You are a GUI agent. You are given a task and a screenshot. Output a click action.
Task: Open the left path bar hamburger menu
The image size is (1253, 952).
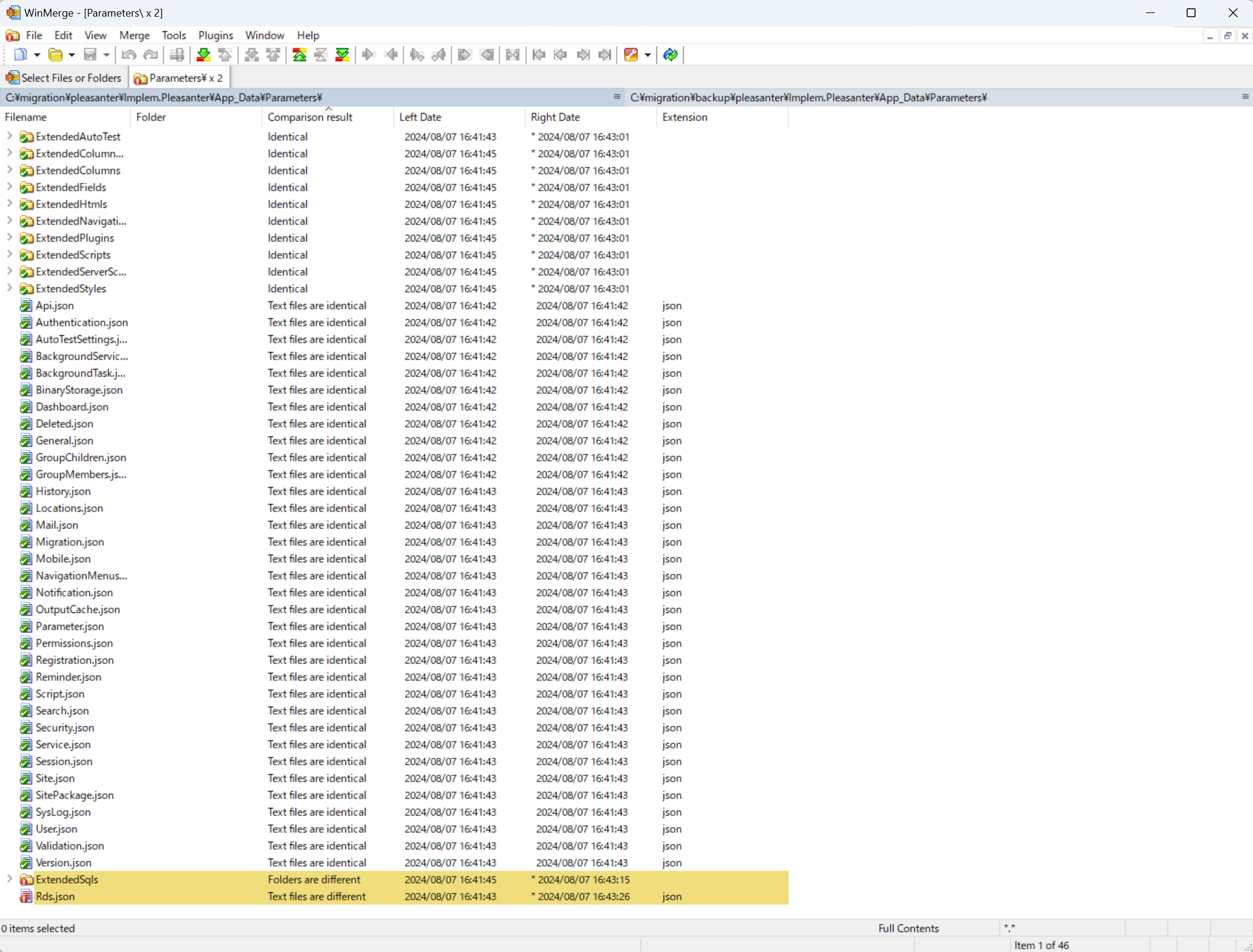click(x=617, y=97)
